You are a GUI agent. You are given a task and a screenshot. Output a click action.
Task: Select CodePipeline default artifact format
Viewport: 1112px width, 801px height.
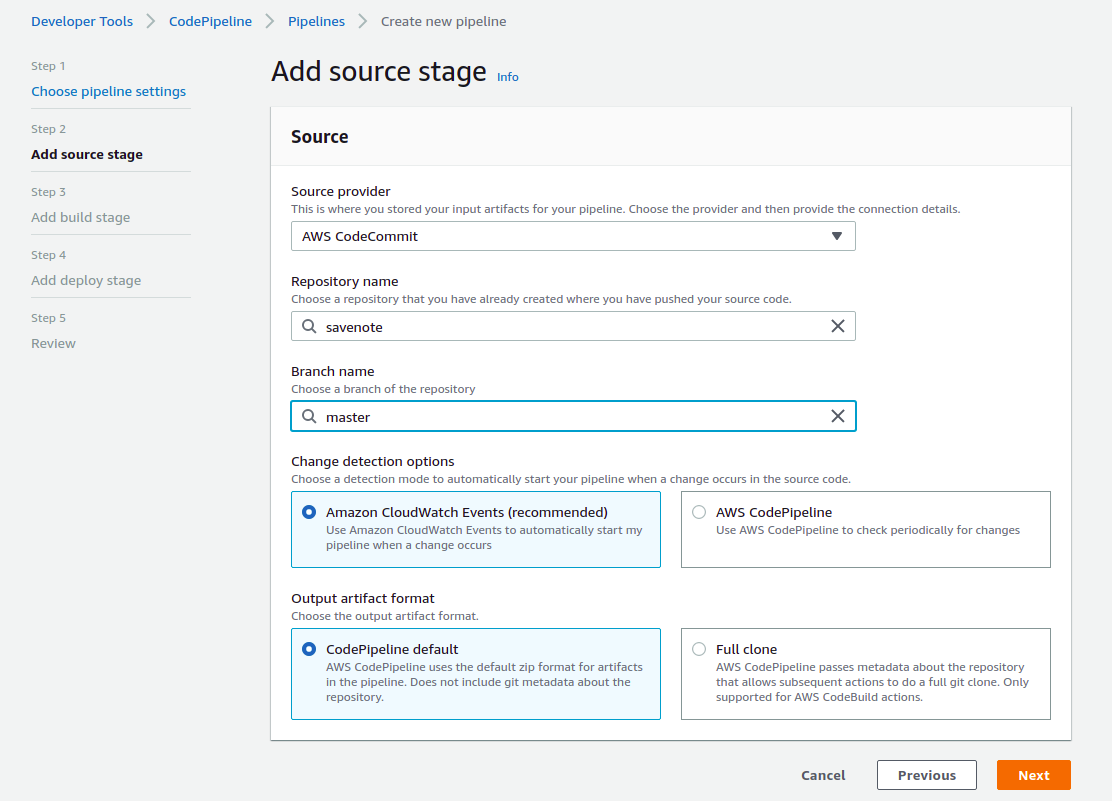309,649
